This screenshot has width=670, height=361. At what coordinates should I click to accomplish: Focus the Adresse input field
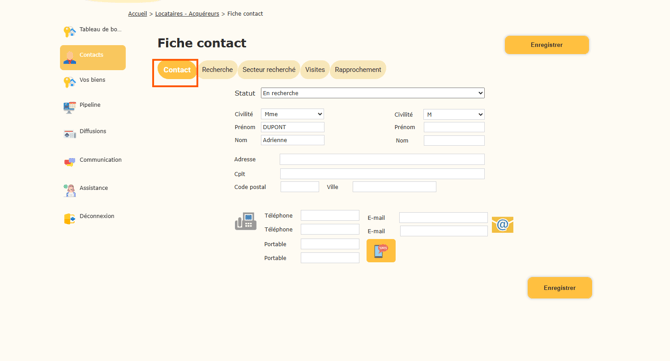pos(382,159)
